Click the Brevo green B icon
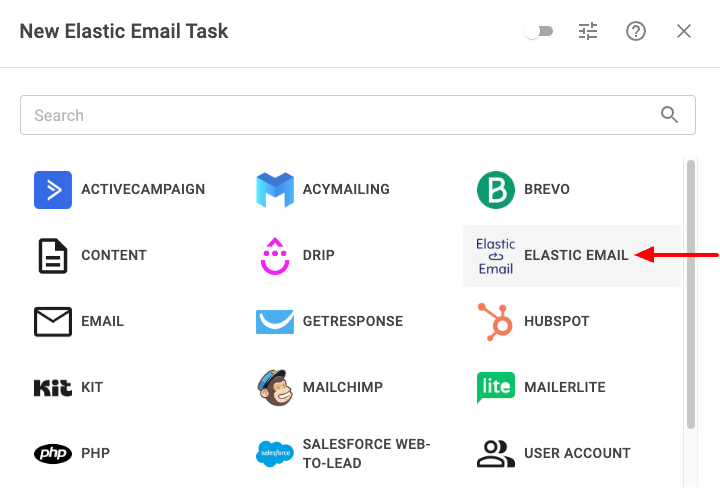Image resolution: width=720 pixels, height=499 pixels. pos(495,190)
